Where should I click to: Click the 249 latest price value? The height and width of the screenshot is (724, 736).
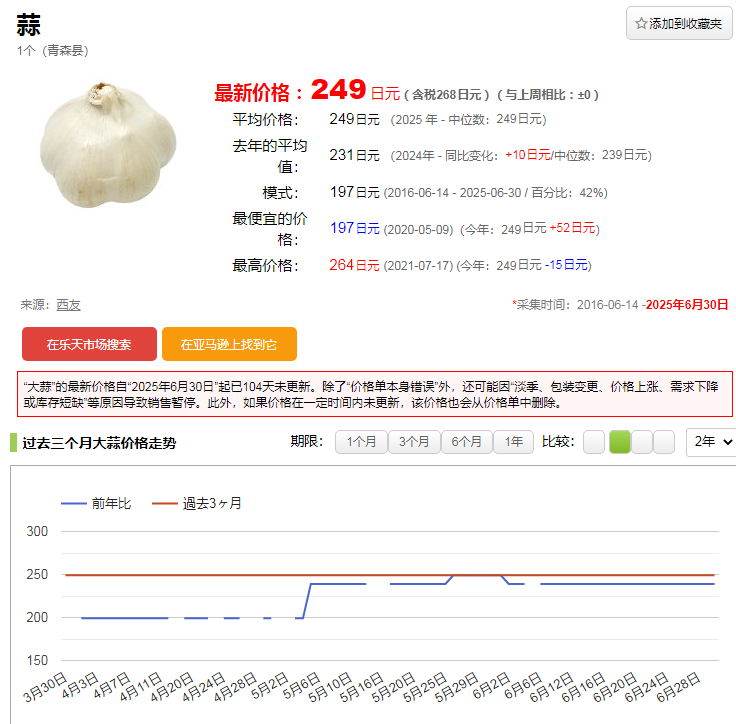tap(338, 90)
